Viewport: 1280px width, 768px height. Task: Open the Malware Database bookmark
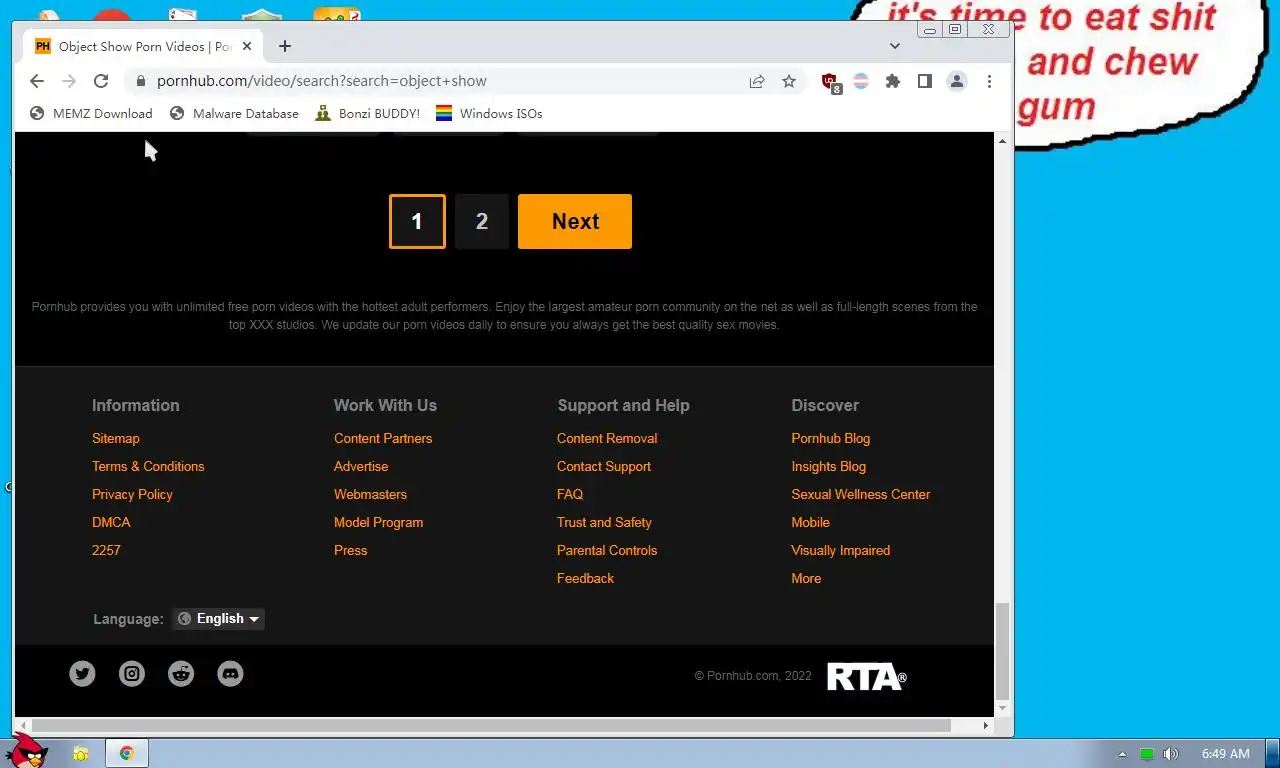pyautogui.click(x=234, y=114)
